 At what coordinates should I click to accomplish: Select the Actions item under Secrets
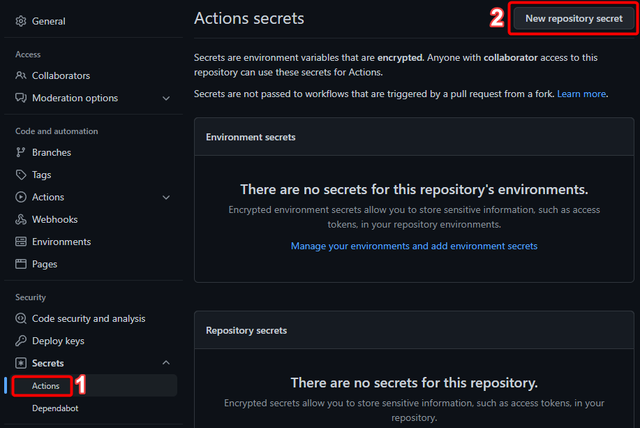[x=46, y=386]
